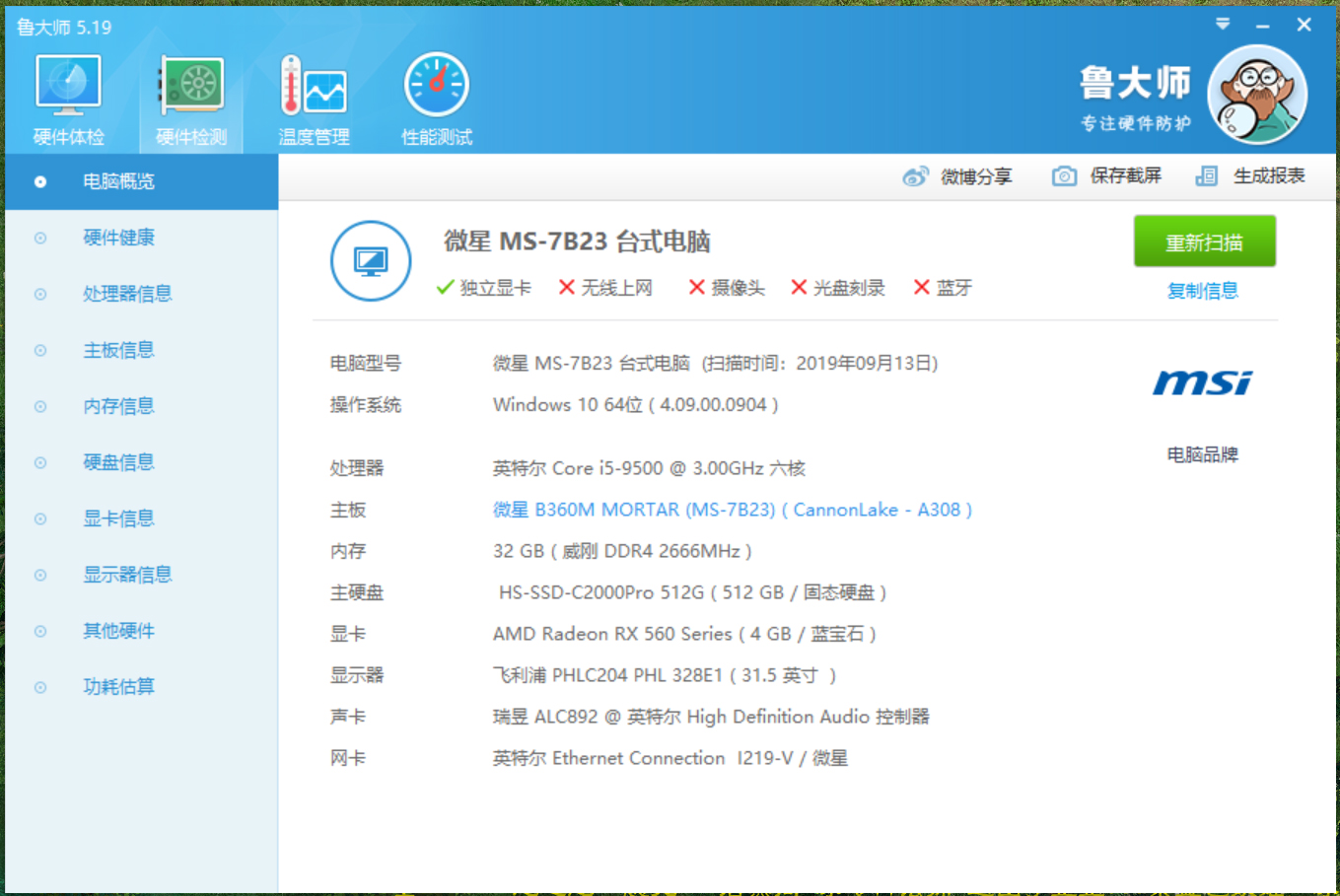Click the msi brand logo image
The width and height of the screenshot is (1340, 896).
click(1202, 383)
